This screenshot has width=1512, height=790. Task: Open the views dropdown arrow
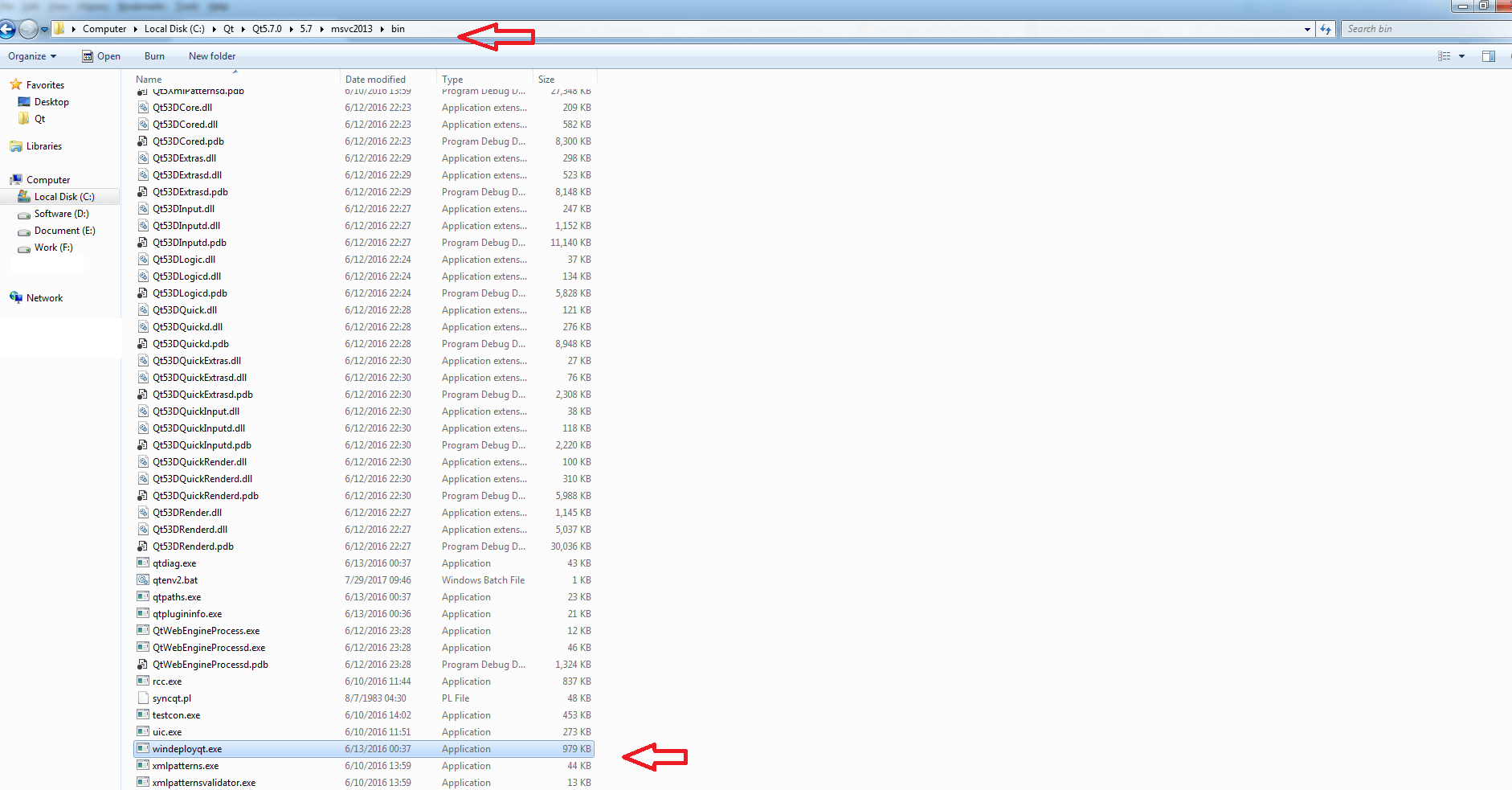[x=1460, y=56]
